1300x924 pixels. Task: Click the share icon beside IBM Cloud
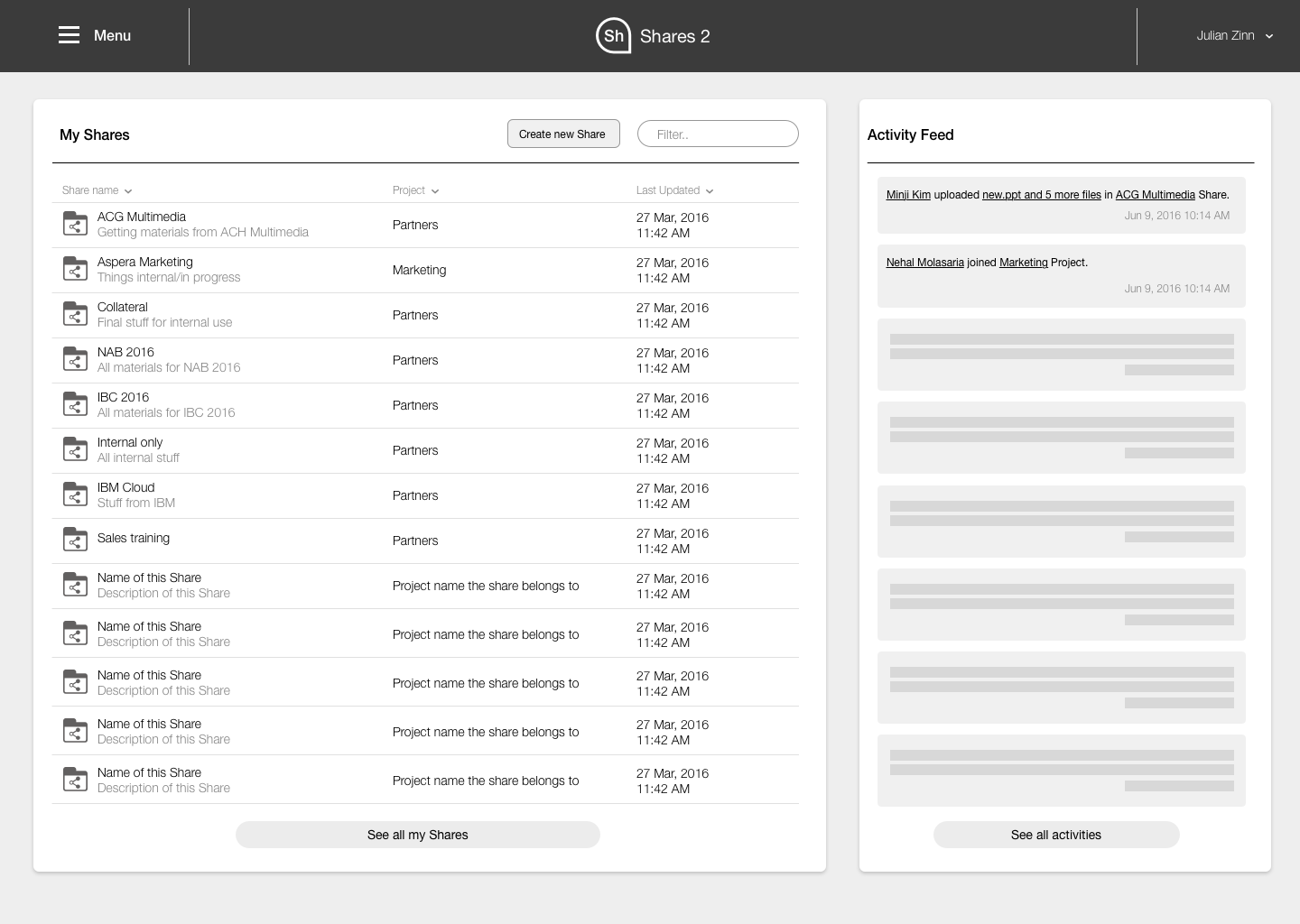coord(75,494)
